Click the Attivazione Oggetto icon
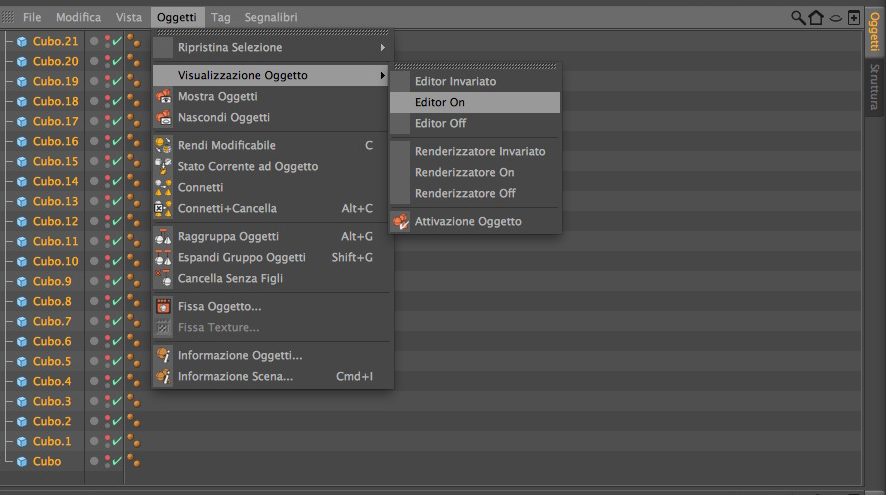This screenshot has width=886, height=495. click(400, 221)
